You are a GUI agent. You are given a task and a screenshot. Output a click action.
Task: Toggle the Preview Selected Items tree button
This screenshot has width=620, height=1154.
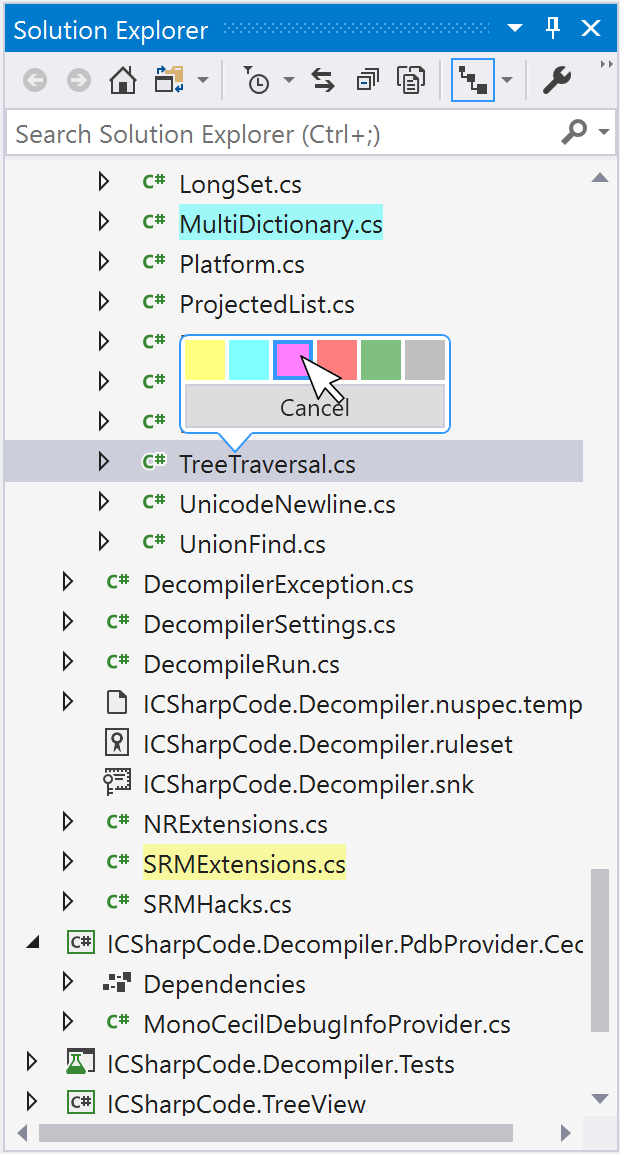pyautogui.click(x=472, y=80)
